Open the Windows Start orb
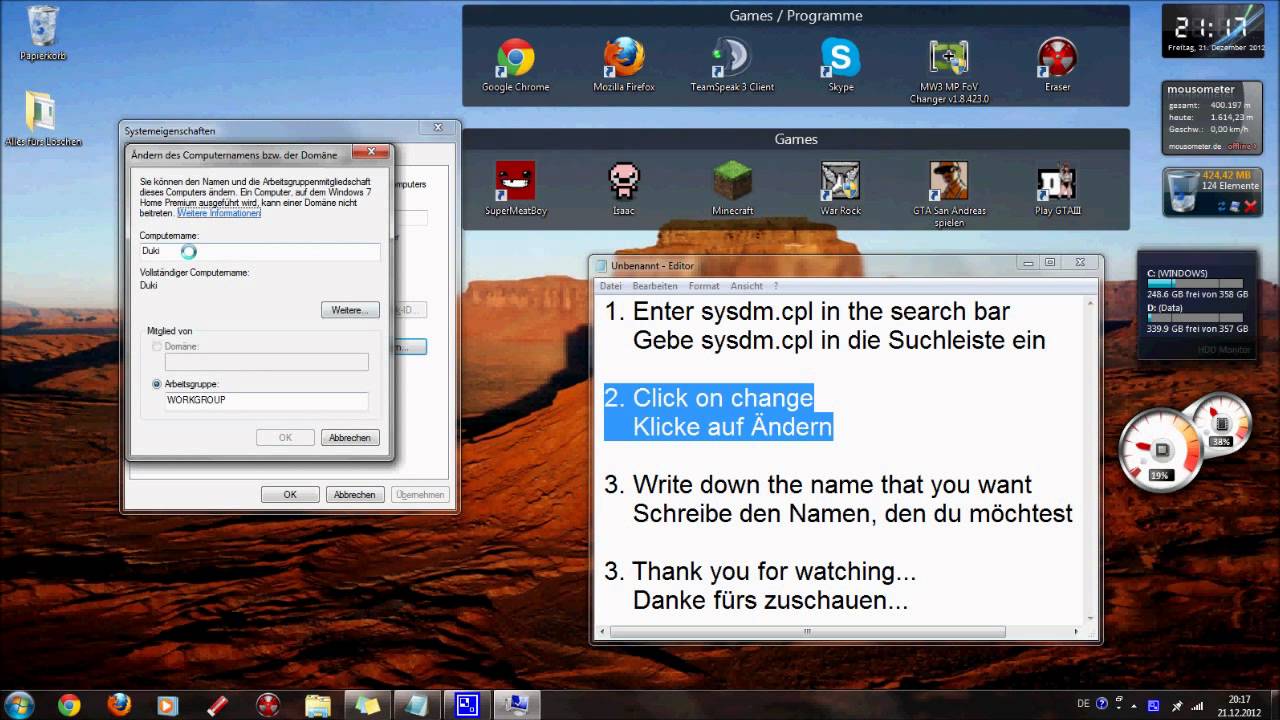 19,704
